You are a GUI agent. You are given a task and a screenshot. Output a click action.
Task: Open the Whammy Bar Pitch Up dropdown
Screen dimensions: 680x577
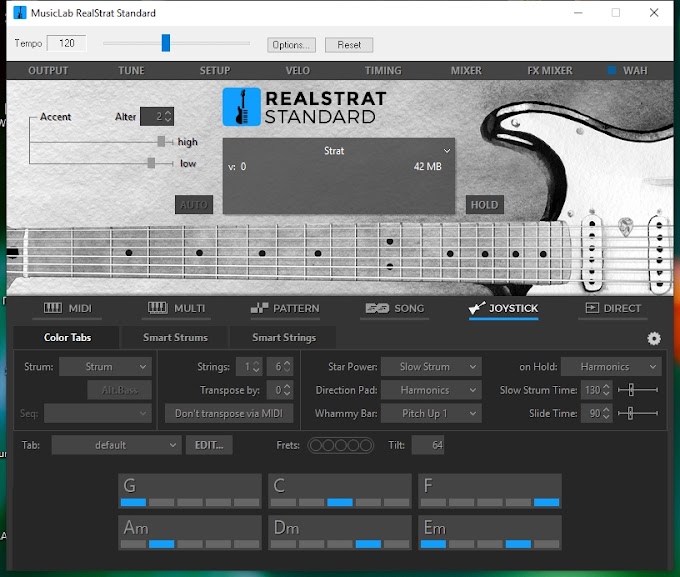point(431,413)
